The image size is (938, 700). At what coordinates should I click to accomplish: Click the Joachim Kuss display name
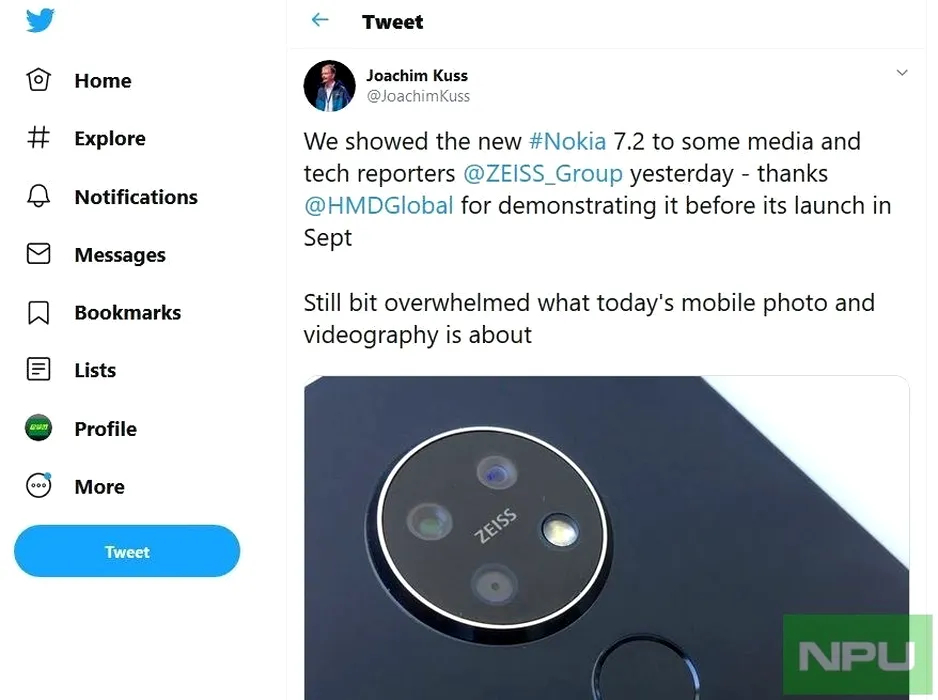coord(417,76)
